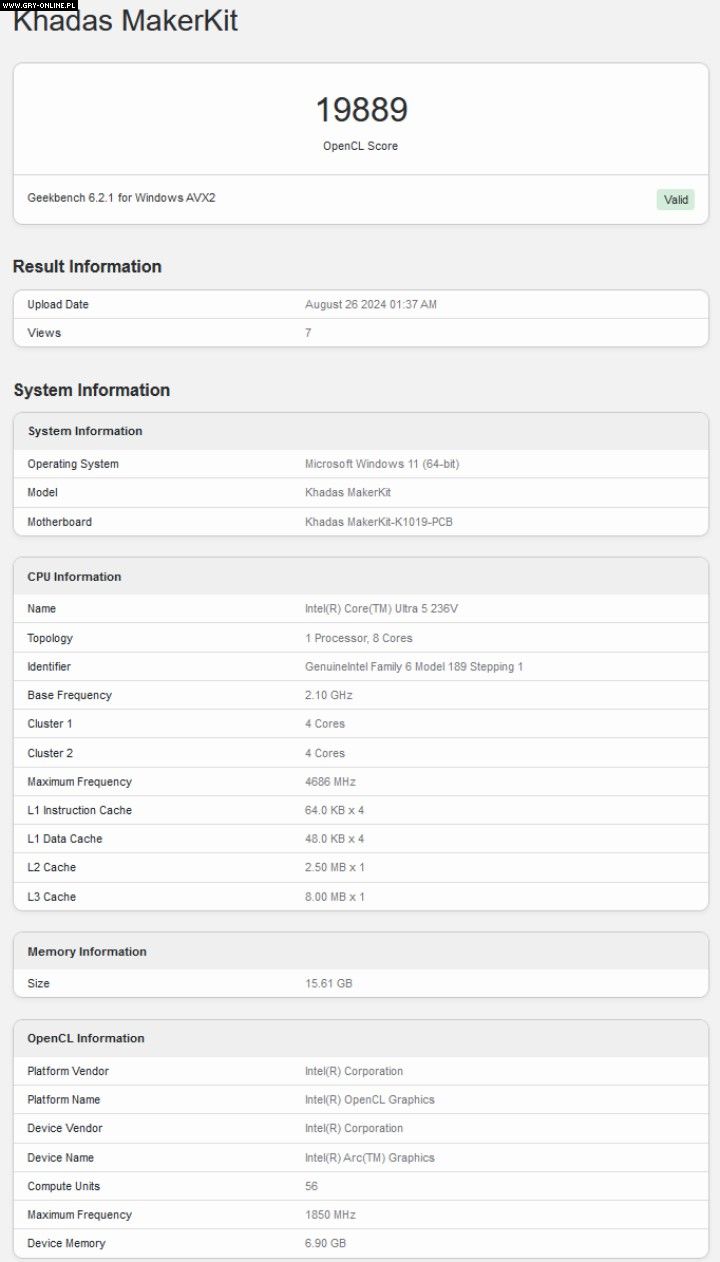Click the 19889 OpenCL score number
This screenshot has height=1262, width=720.
[361, 110]
